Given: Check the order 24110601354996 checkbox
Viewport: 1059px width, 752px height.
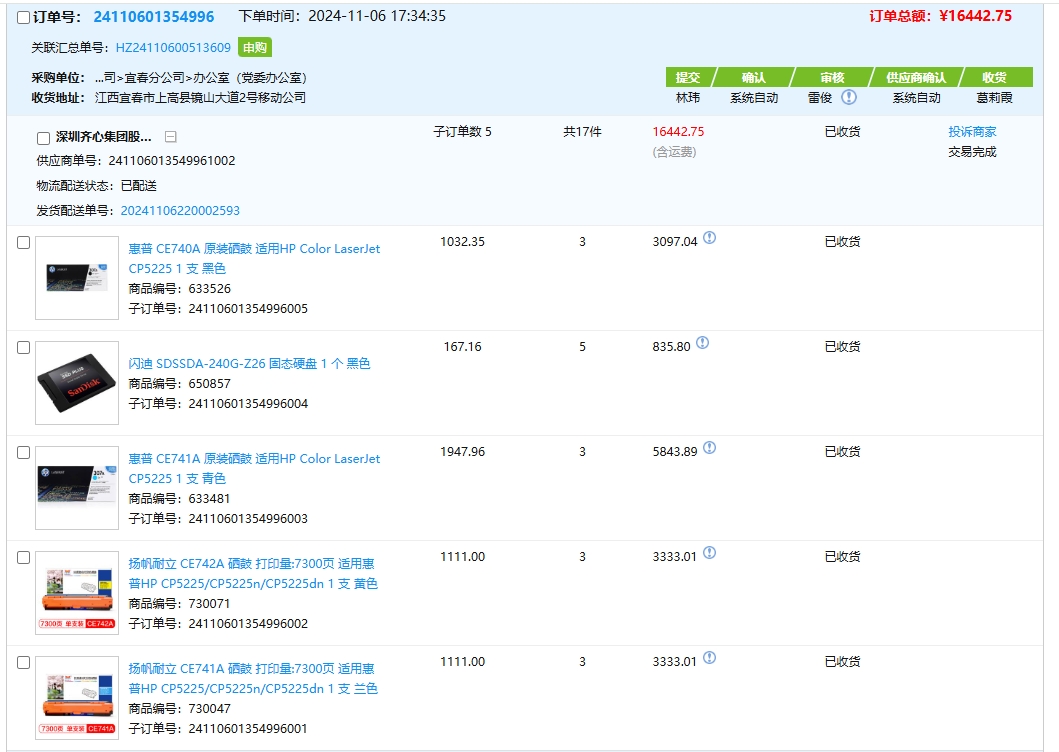Looking at the screenshot, I should [24, 18].
